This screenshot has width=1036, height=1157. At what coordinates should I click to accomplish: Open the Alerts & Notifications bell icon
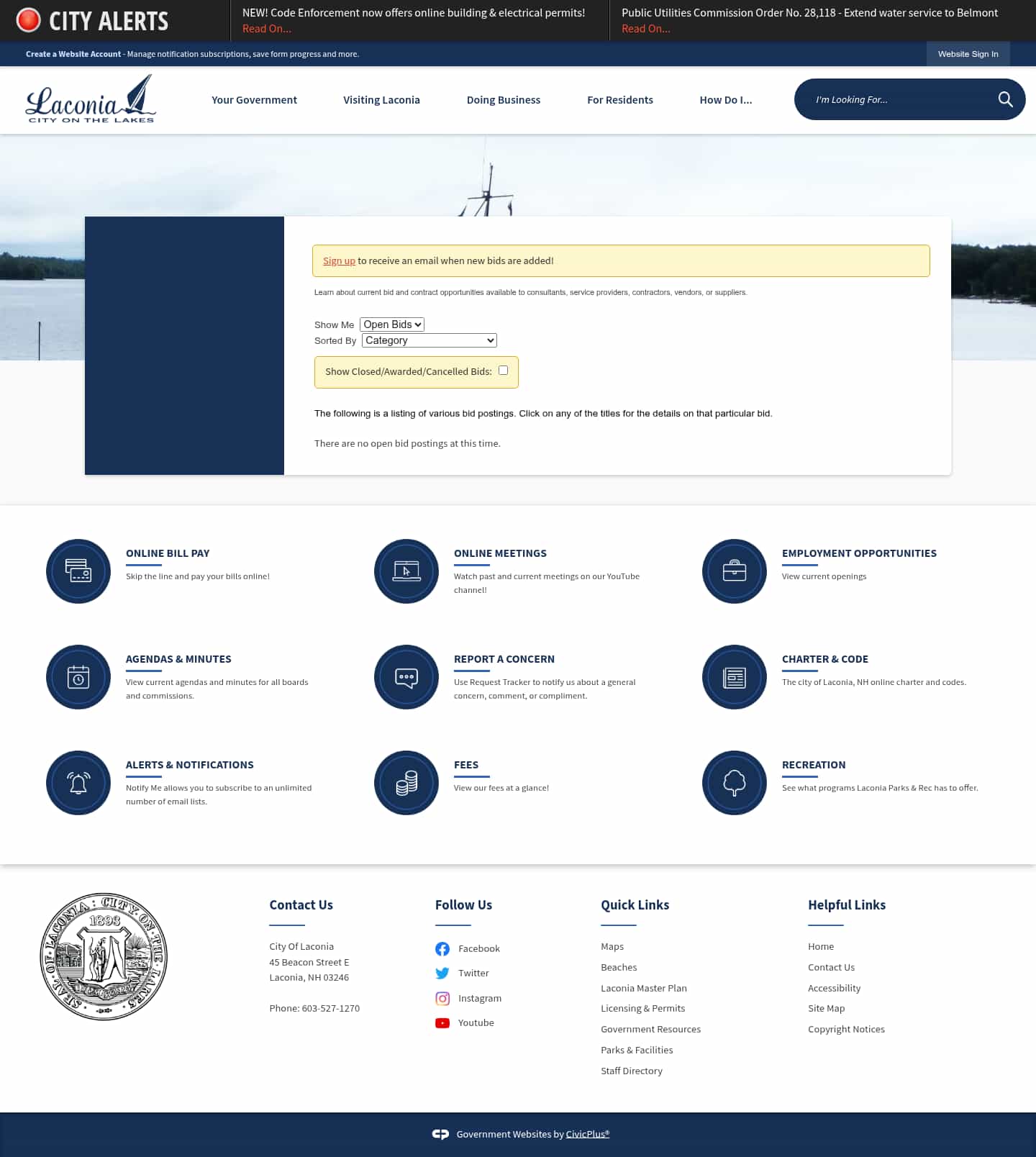click(x=78, y=783)
